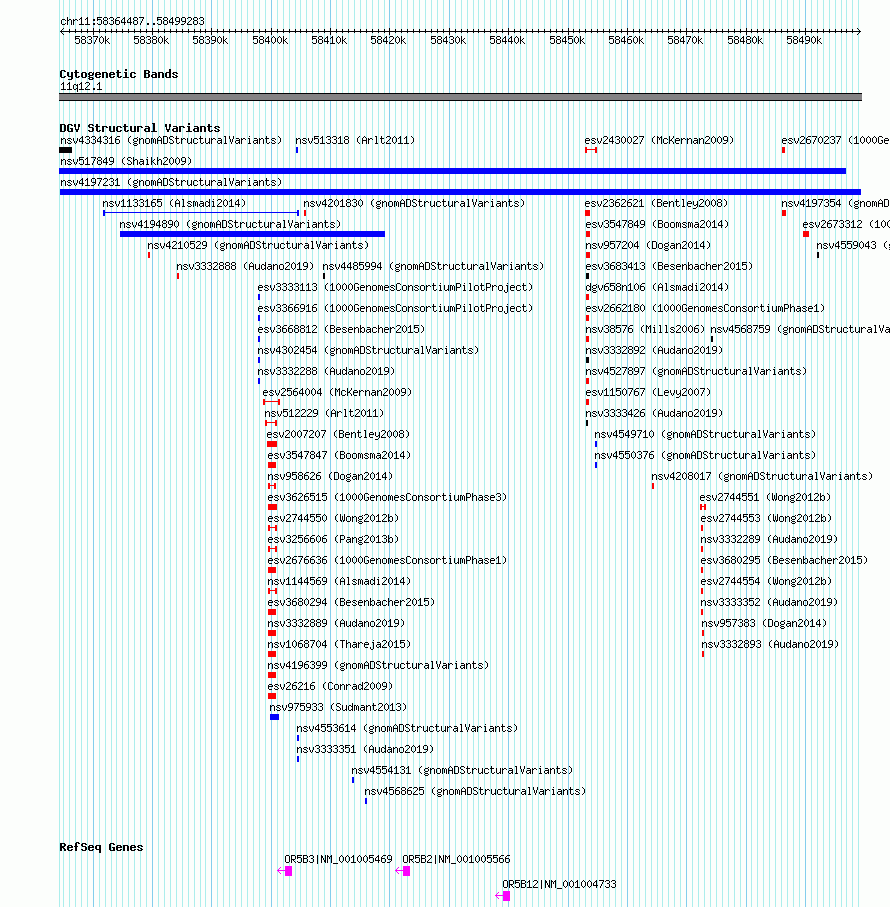Open nsv958626 (Dogan2014) variant
The image size is (890, 907).
pyautogui.click(x=330, y=477)
